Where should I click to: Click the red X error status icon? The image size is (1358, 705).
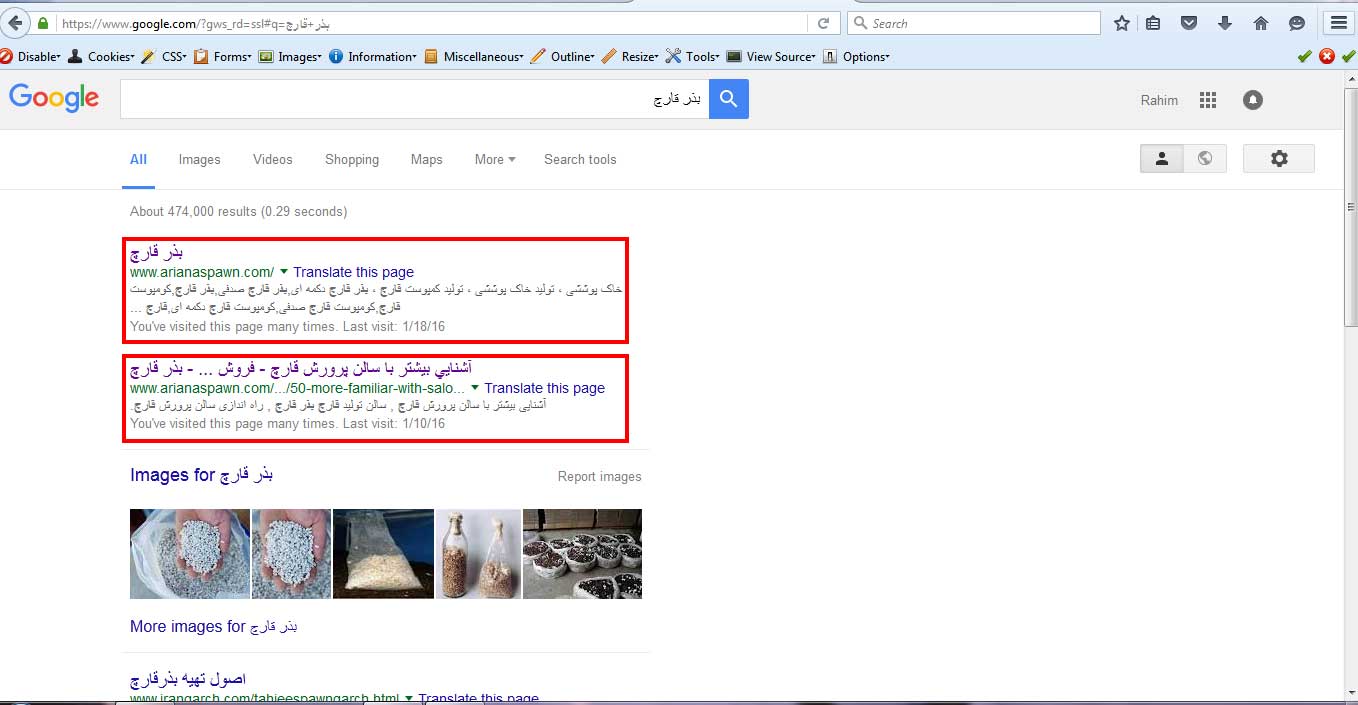[1327, 56]
